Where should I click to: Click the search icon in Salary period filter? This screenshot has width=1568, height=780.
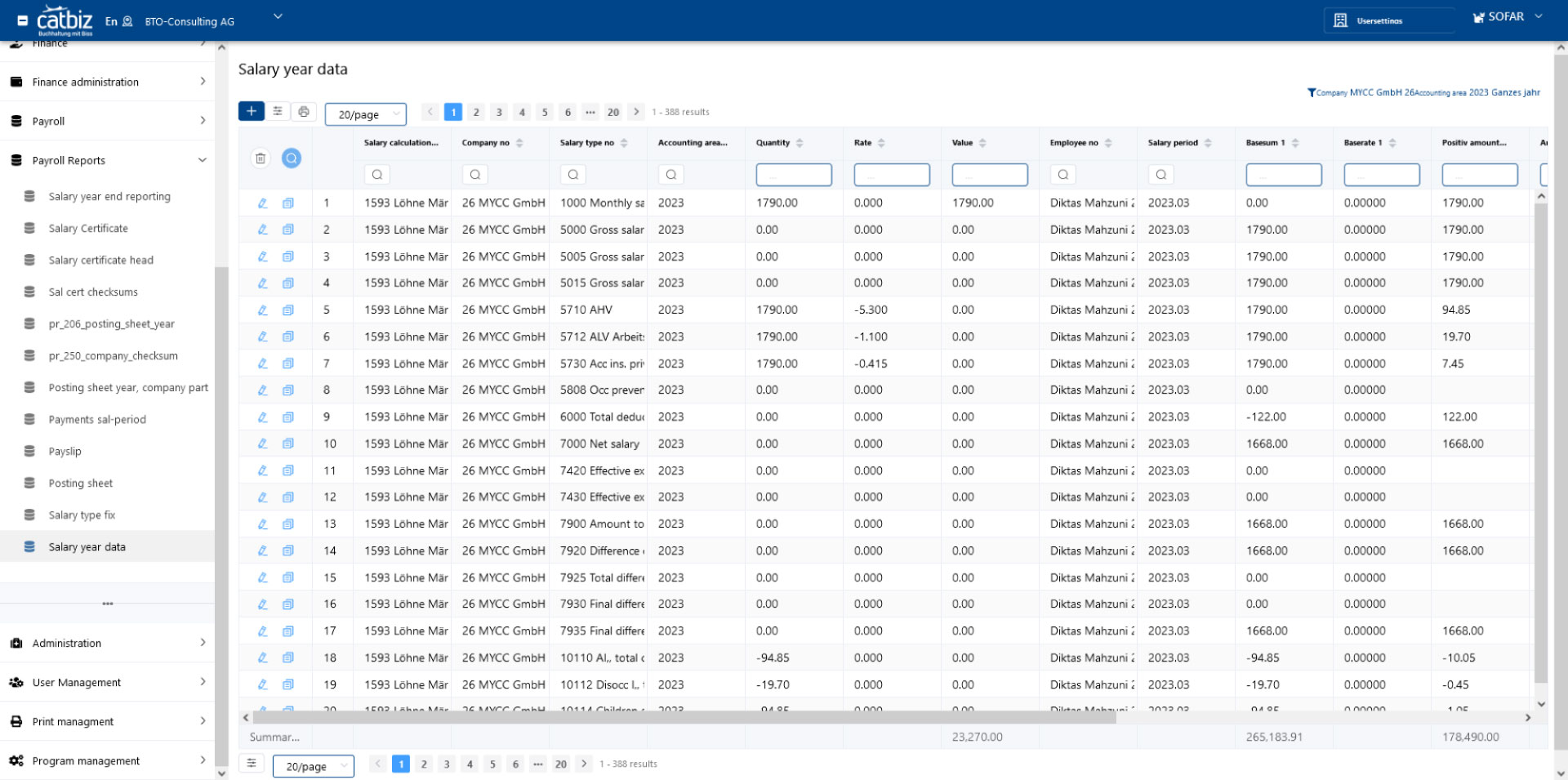(1161, 175)
